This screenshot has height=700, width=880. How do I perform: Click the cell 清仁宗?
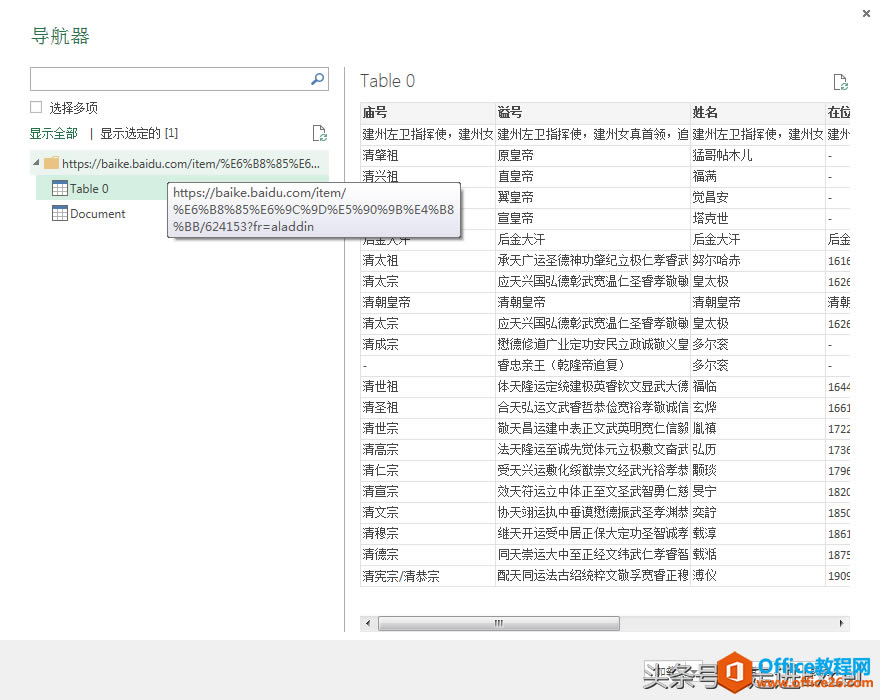tap(428, 470)
